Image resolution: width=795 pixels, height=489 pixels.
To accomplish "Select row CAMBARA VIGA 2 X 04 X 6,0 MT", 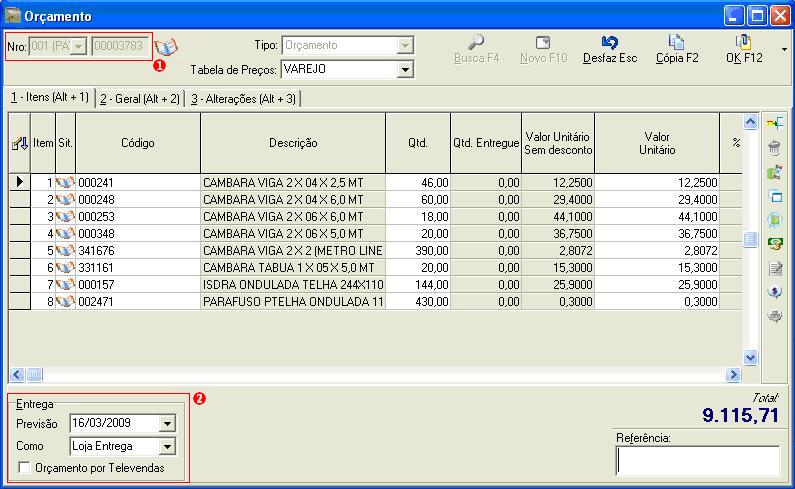I will pyautogui.click(x=293, y=199).
